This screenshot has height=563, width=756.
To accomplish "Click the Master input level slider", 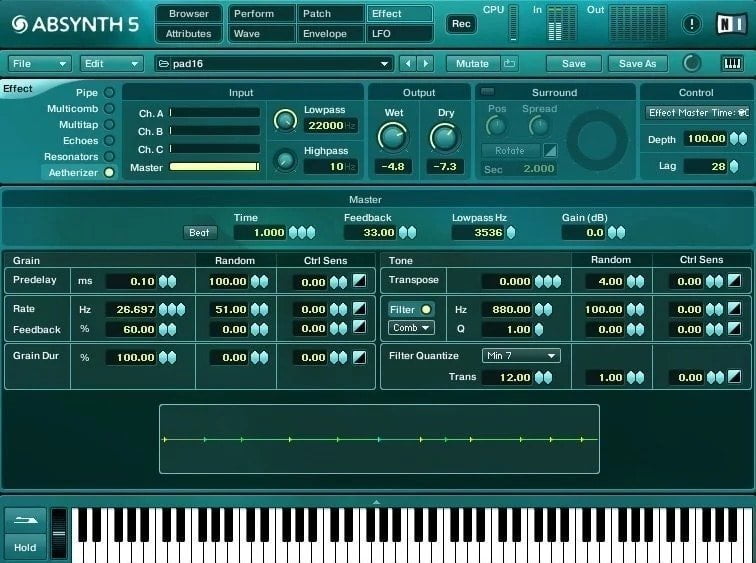I will click(x=215, y=167).
